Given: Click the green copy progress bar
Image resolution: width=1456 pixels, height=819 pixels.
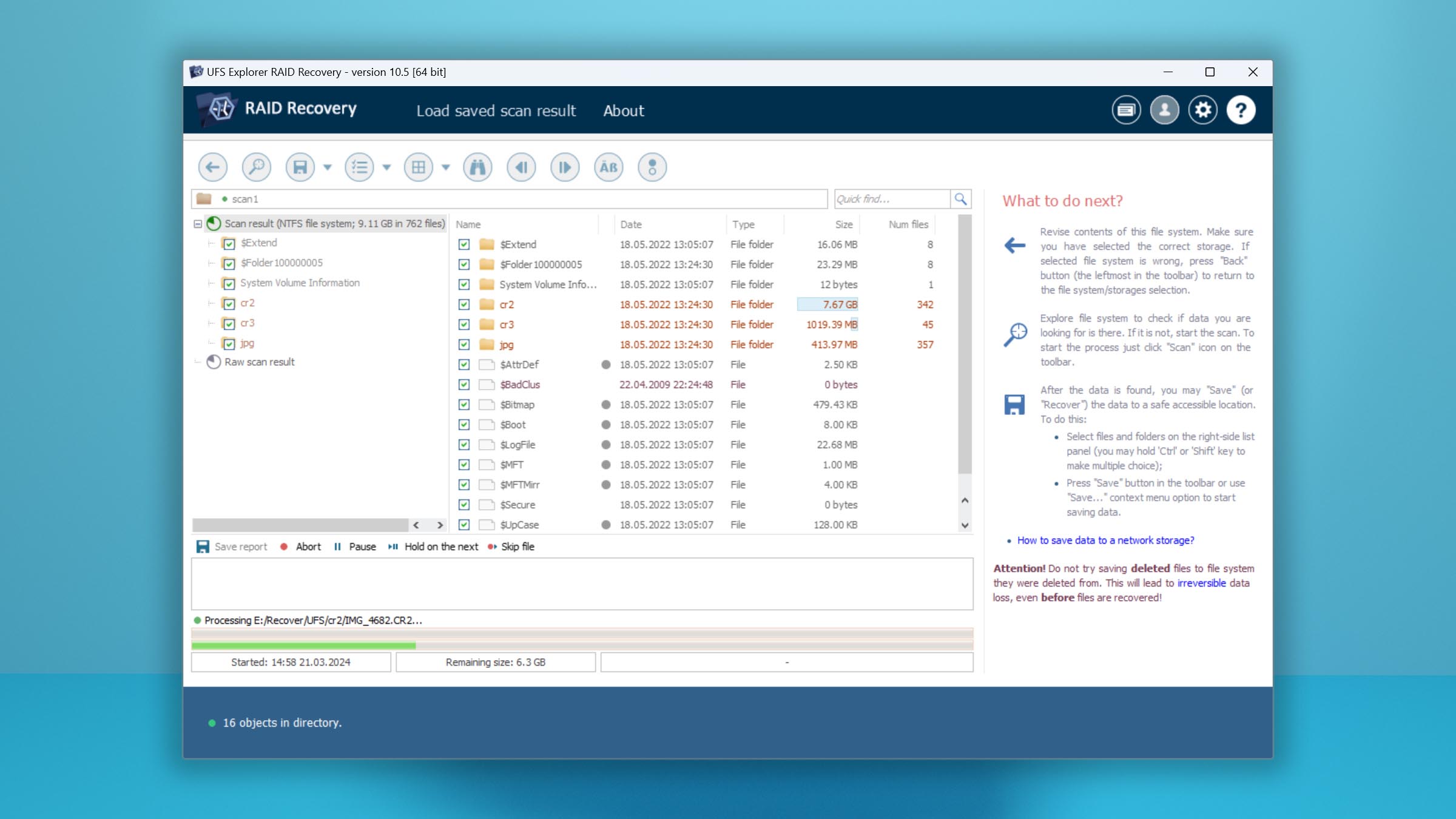Looking at the screenshot, I should tap(303, 645).
